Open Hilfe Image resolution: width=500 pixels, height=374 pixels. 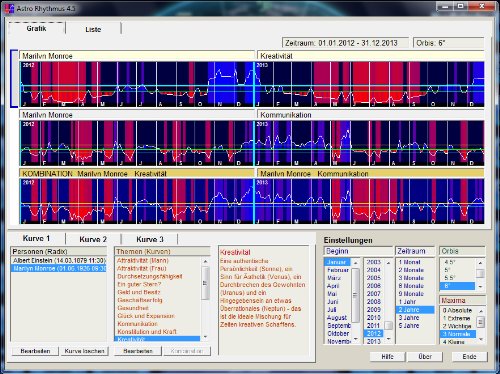tap(387, 357)
